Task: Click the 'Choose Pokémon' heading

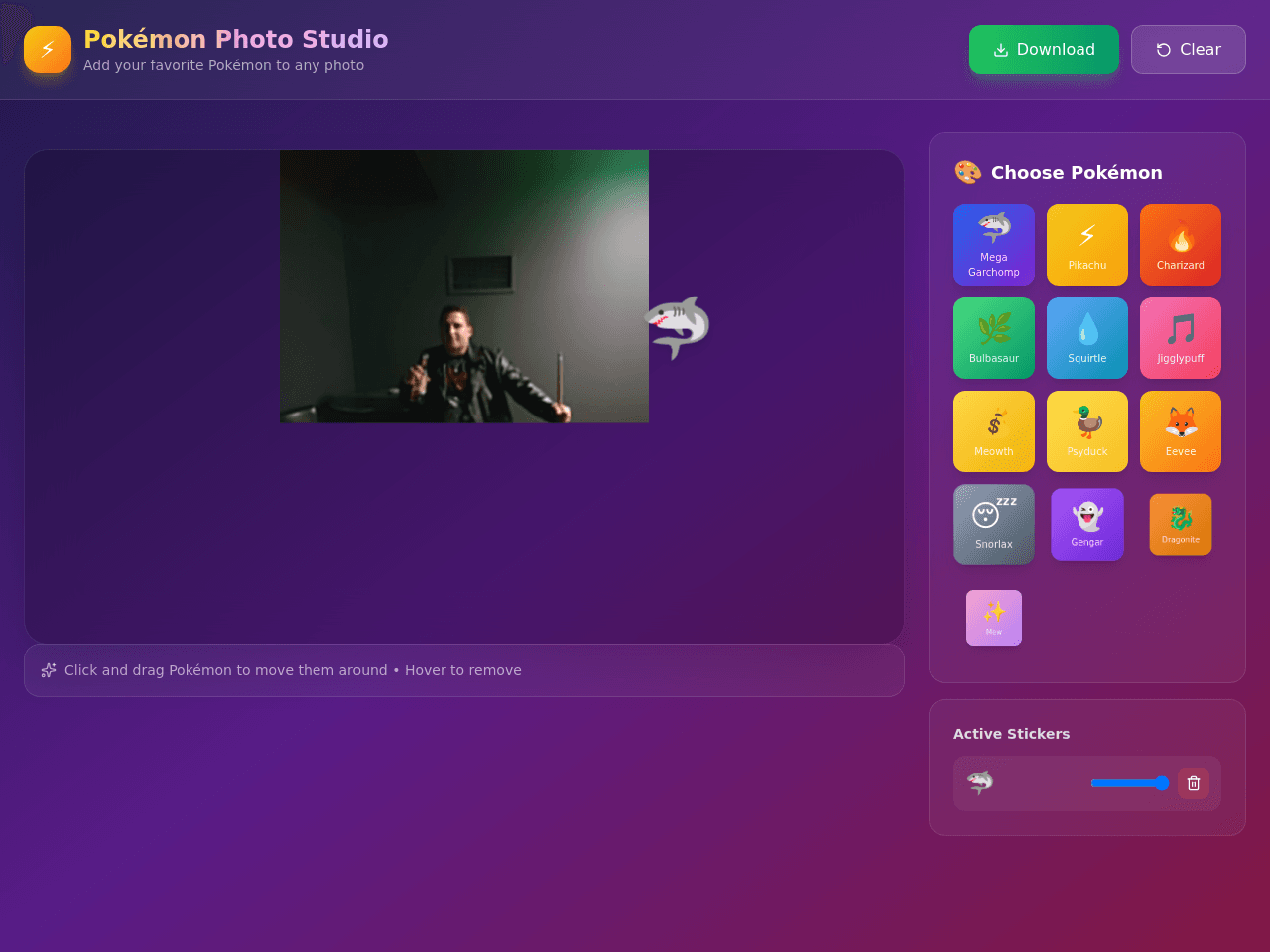Action: pyautogui.click(x=1077, y=173)
